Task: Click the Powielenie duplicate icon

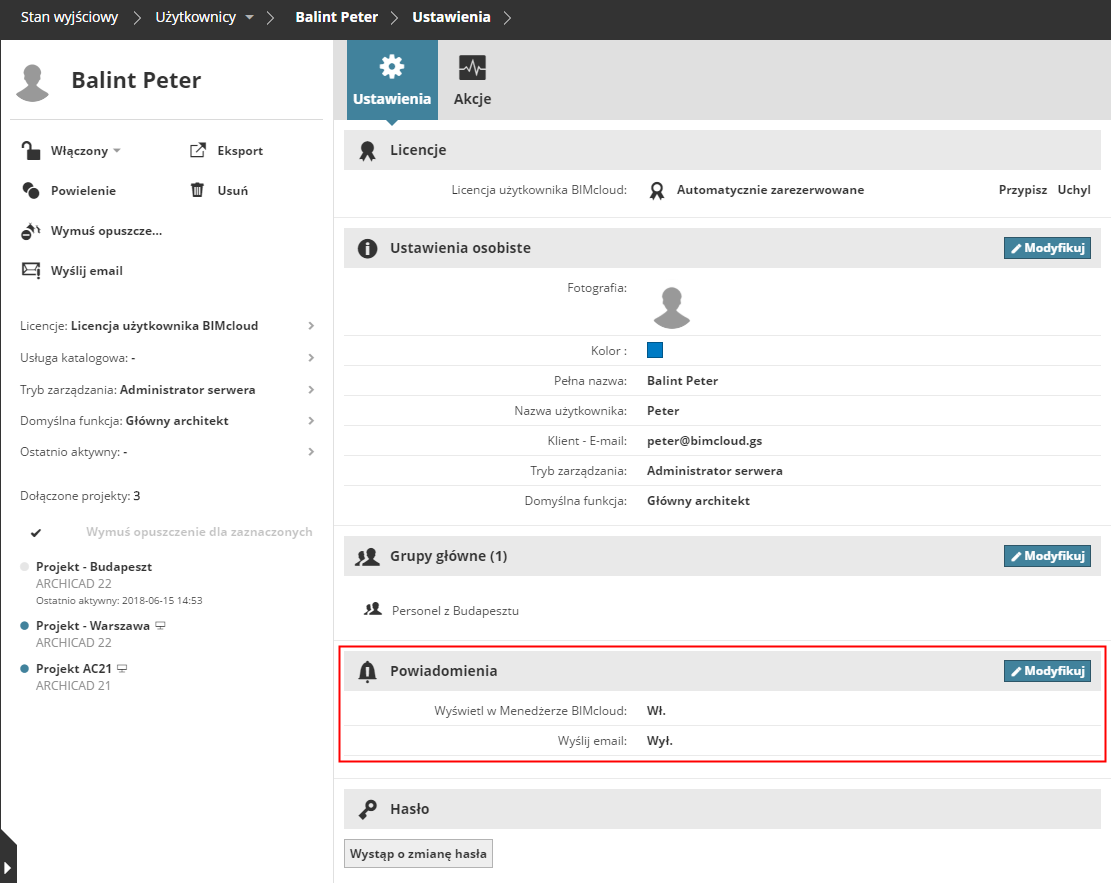Action: tap(31, 191)
